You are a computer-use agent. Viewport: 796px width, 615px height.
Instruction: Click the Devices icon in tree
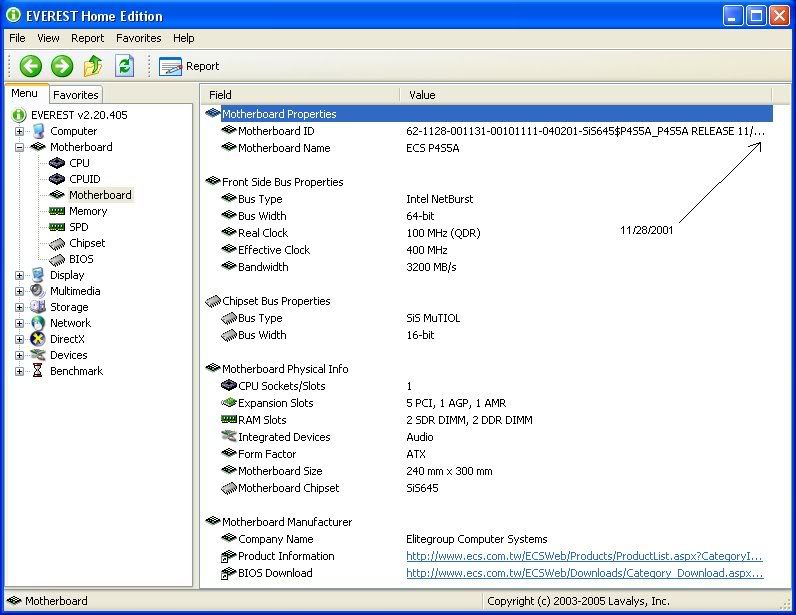click(x=38, y=355)
